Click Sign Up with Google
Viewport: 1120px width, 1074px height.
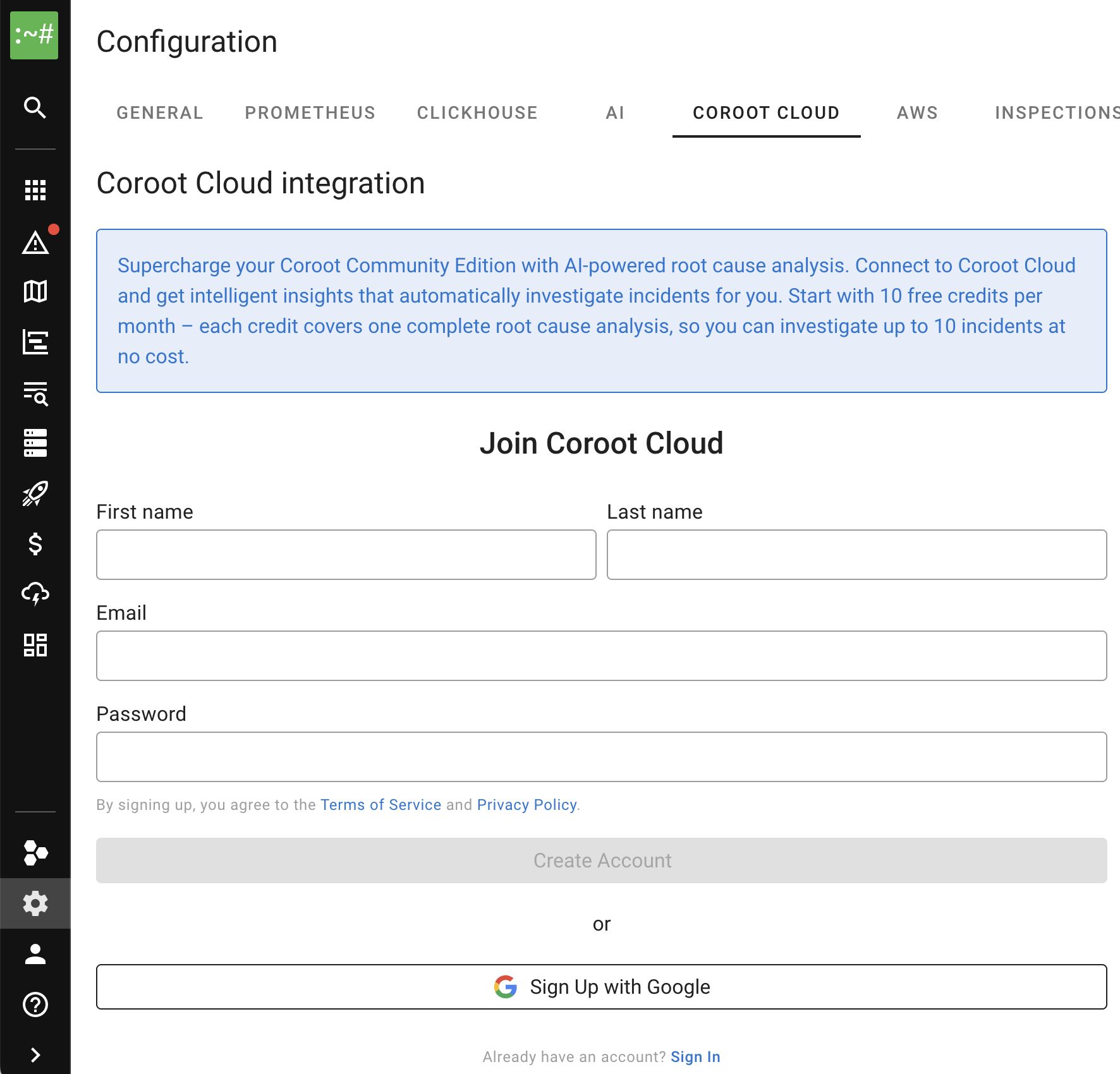pyautogui.click(x=602, y=987)
